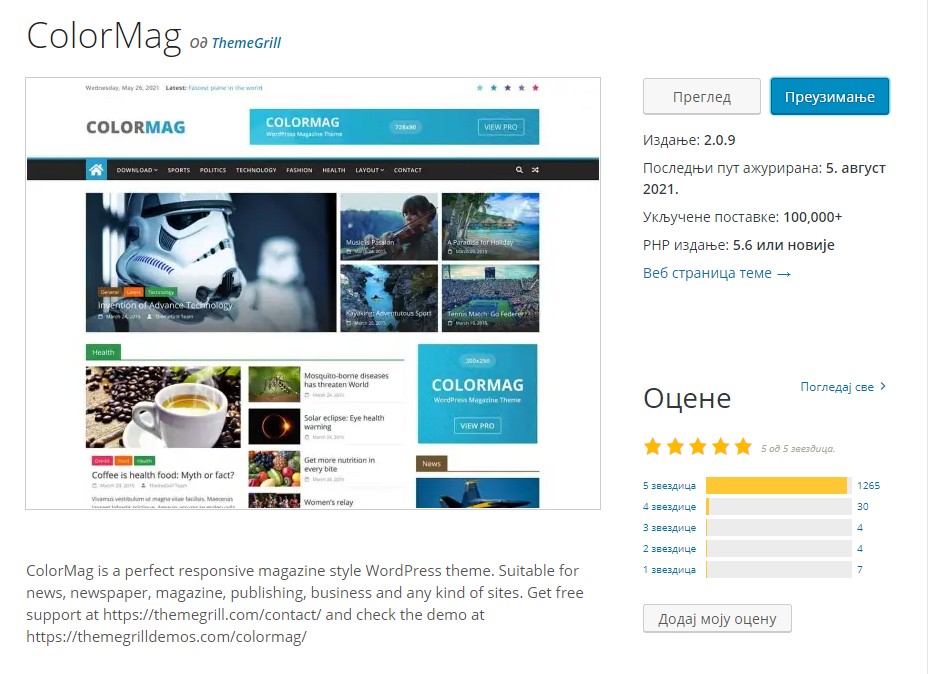Click the gold five-star rating icons
928x674 pixels.
(698, 447)
